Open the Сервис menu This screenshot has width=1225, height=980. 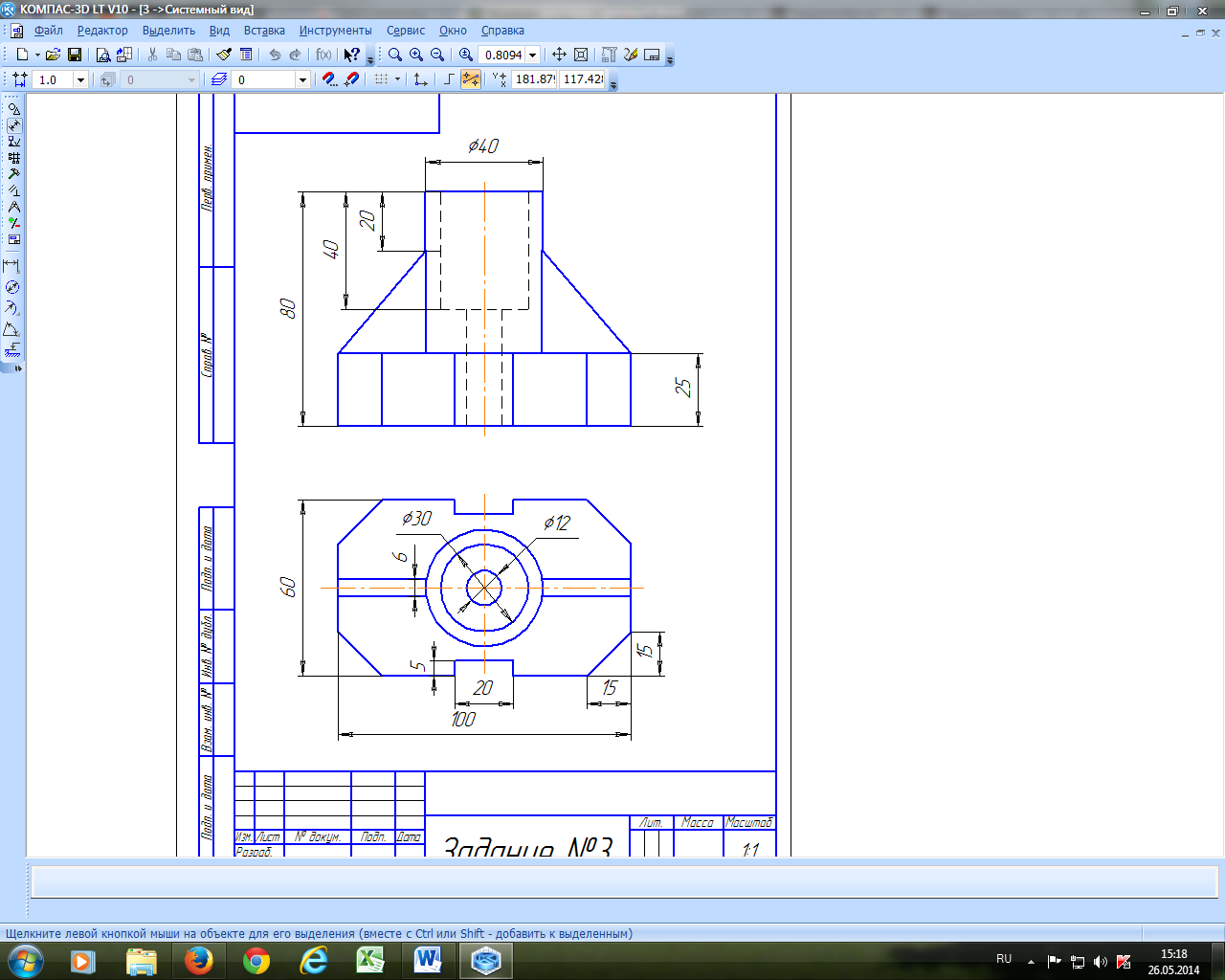coord(406,31)
